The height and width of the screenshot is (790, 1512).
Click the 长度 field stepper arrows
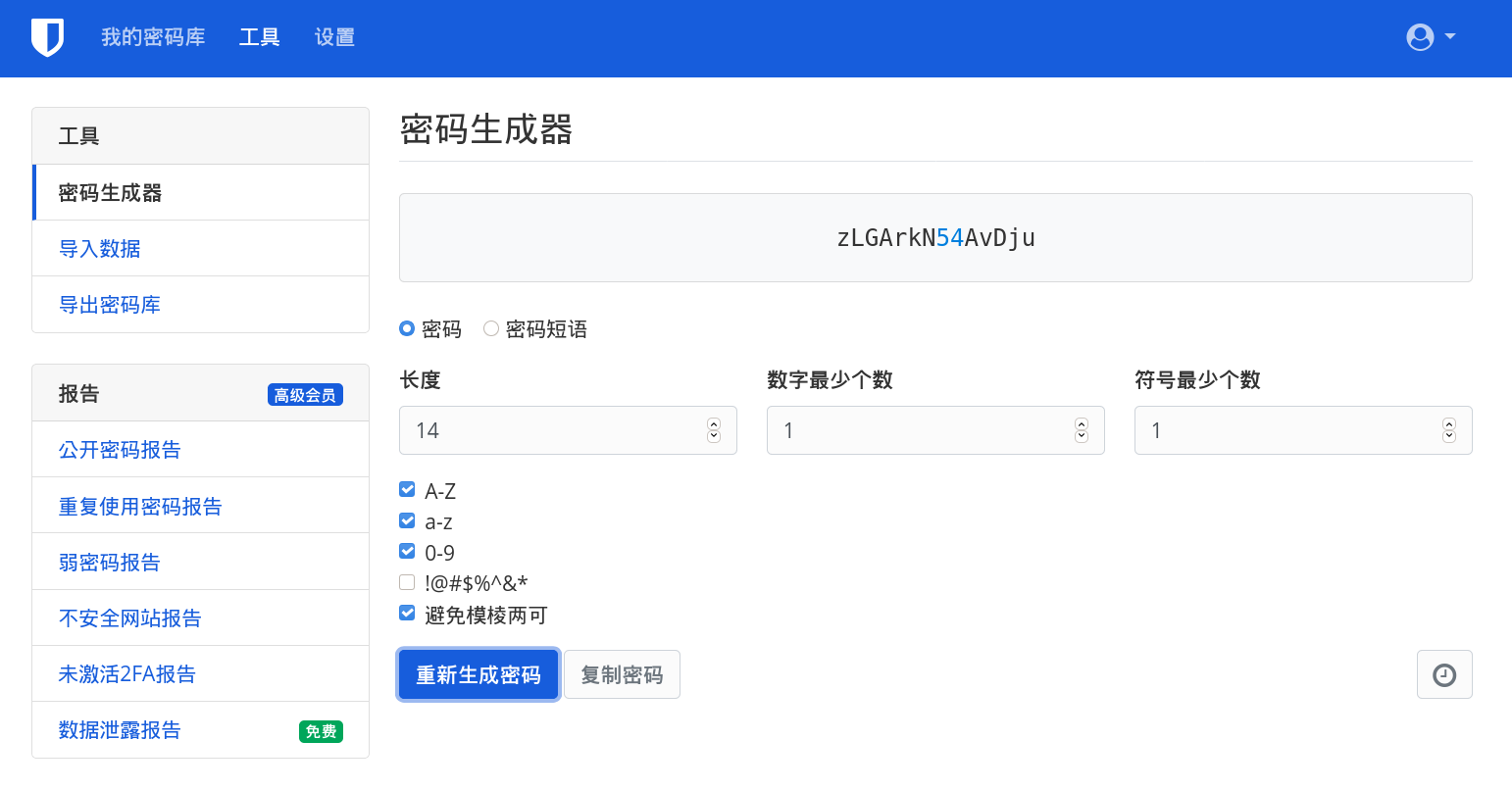pos(714,430)
